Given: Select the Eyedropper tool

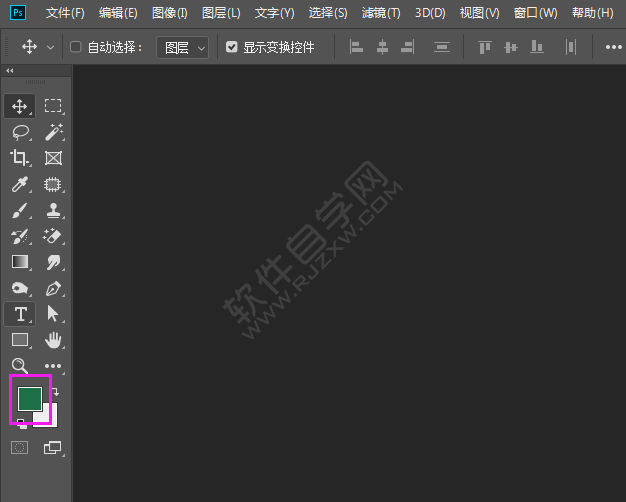Looking at the screenshot, I should [x=20, y=185].
